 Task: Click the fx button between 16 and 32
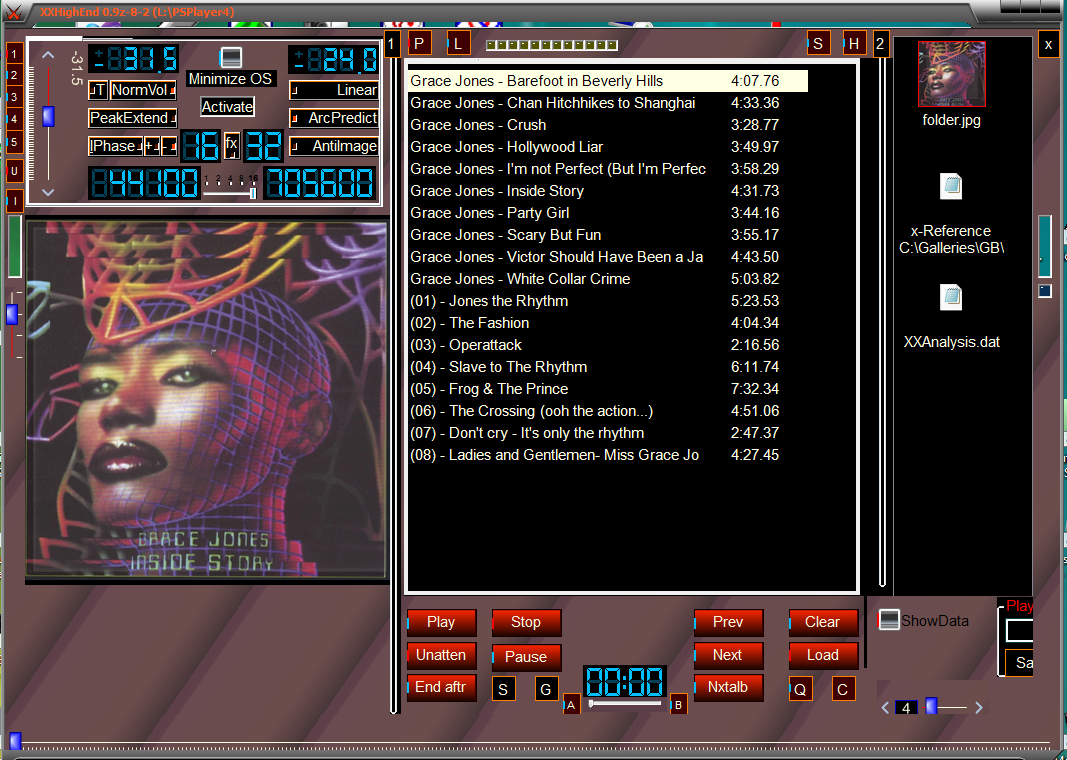click(x=231, y=145)
